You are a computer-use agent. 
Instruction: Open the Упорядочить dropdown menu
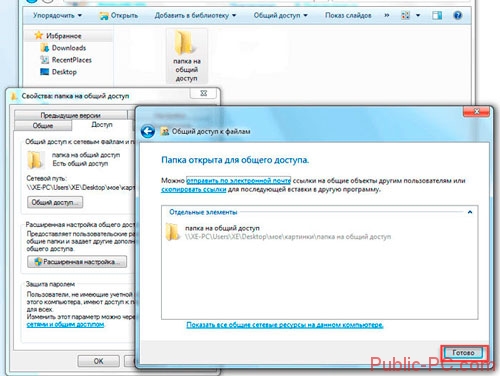[57, 15]
